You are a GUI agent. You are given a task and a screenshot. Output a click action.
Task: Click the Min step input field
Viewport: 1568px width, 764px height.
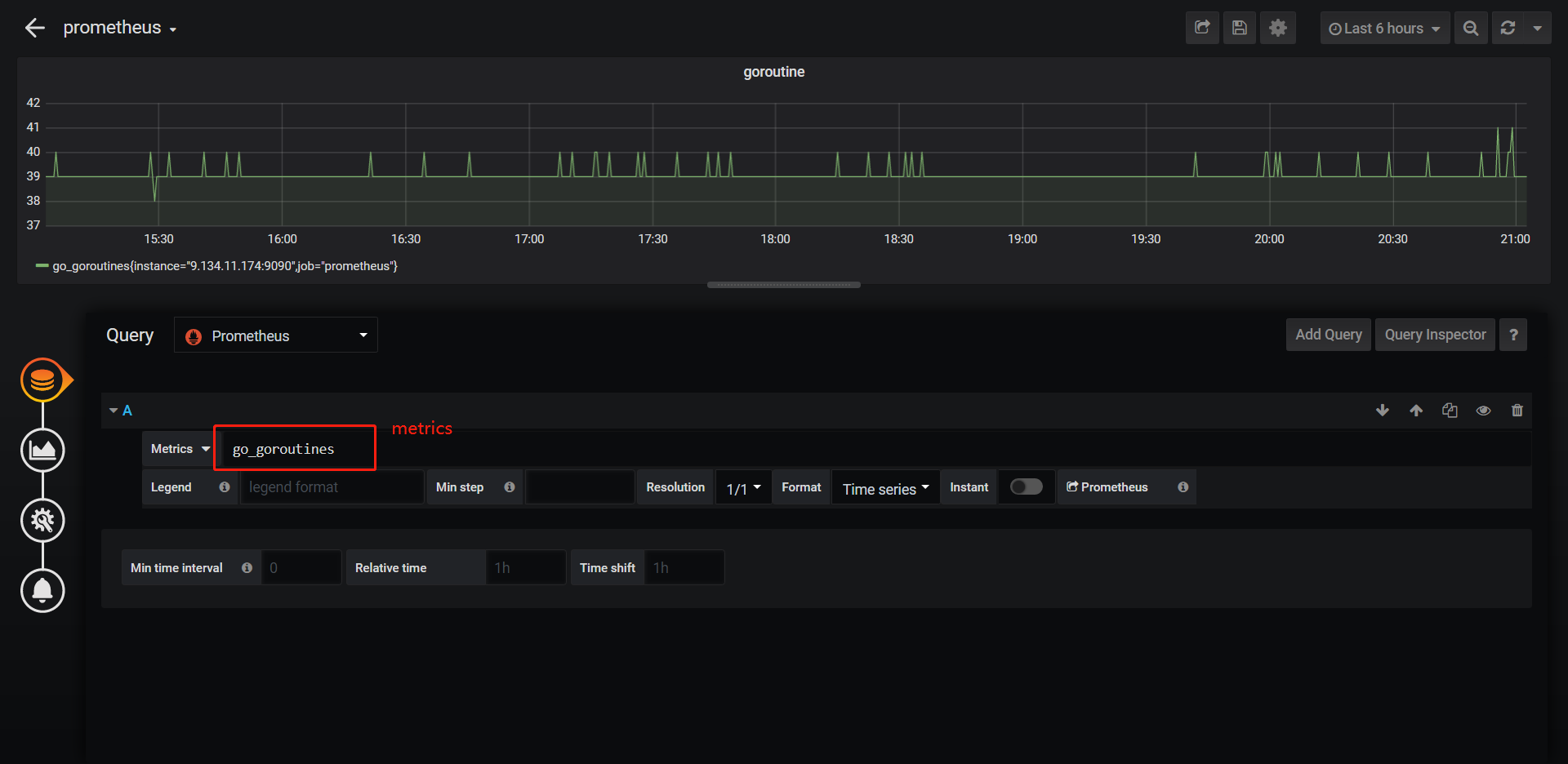coord(580,487)
